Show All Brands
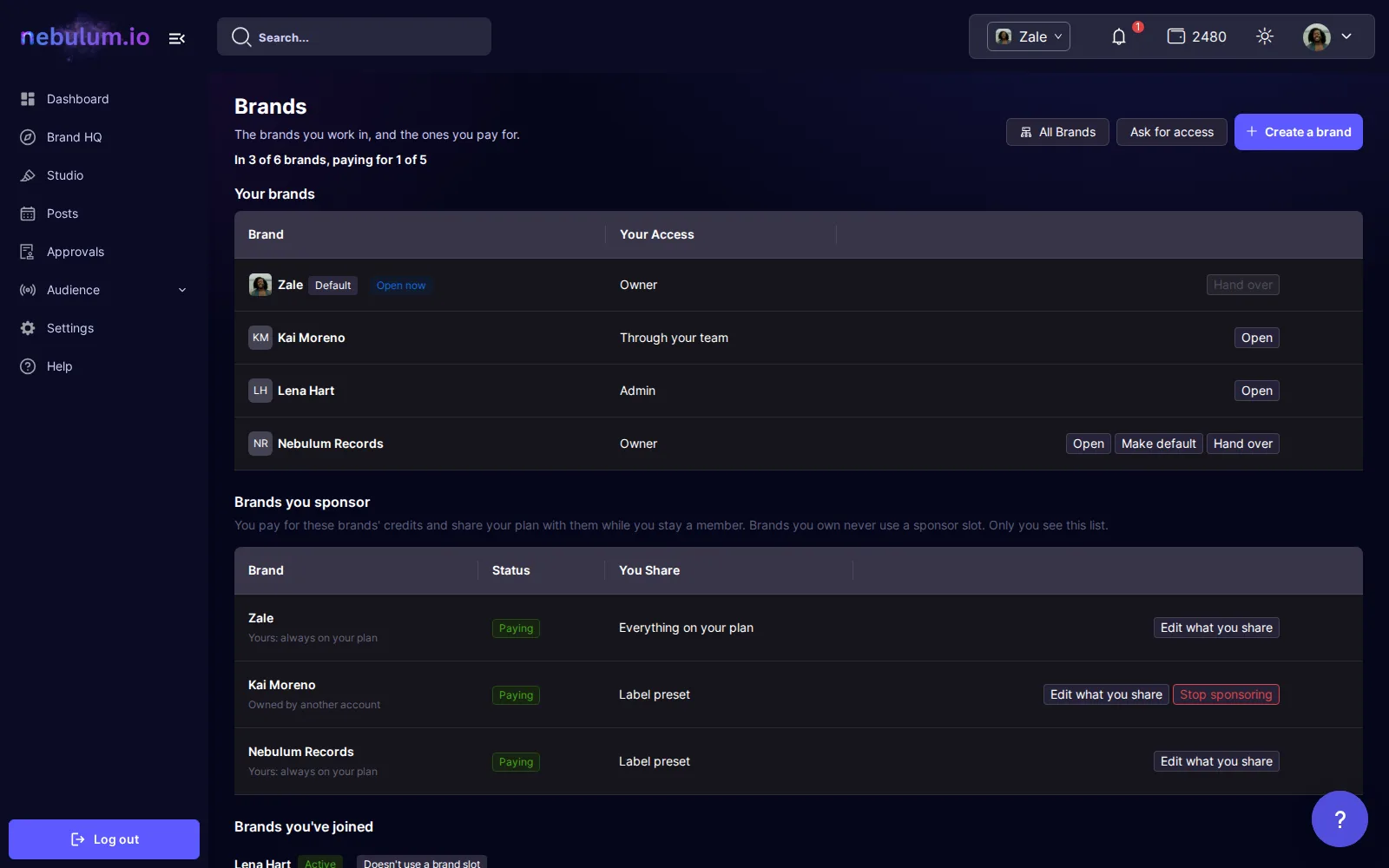The image size is (1389, 868). [x=1057, y=132]
